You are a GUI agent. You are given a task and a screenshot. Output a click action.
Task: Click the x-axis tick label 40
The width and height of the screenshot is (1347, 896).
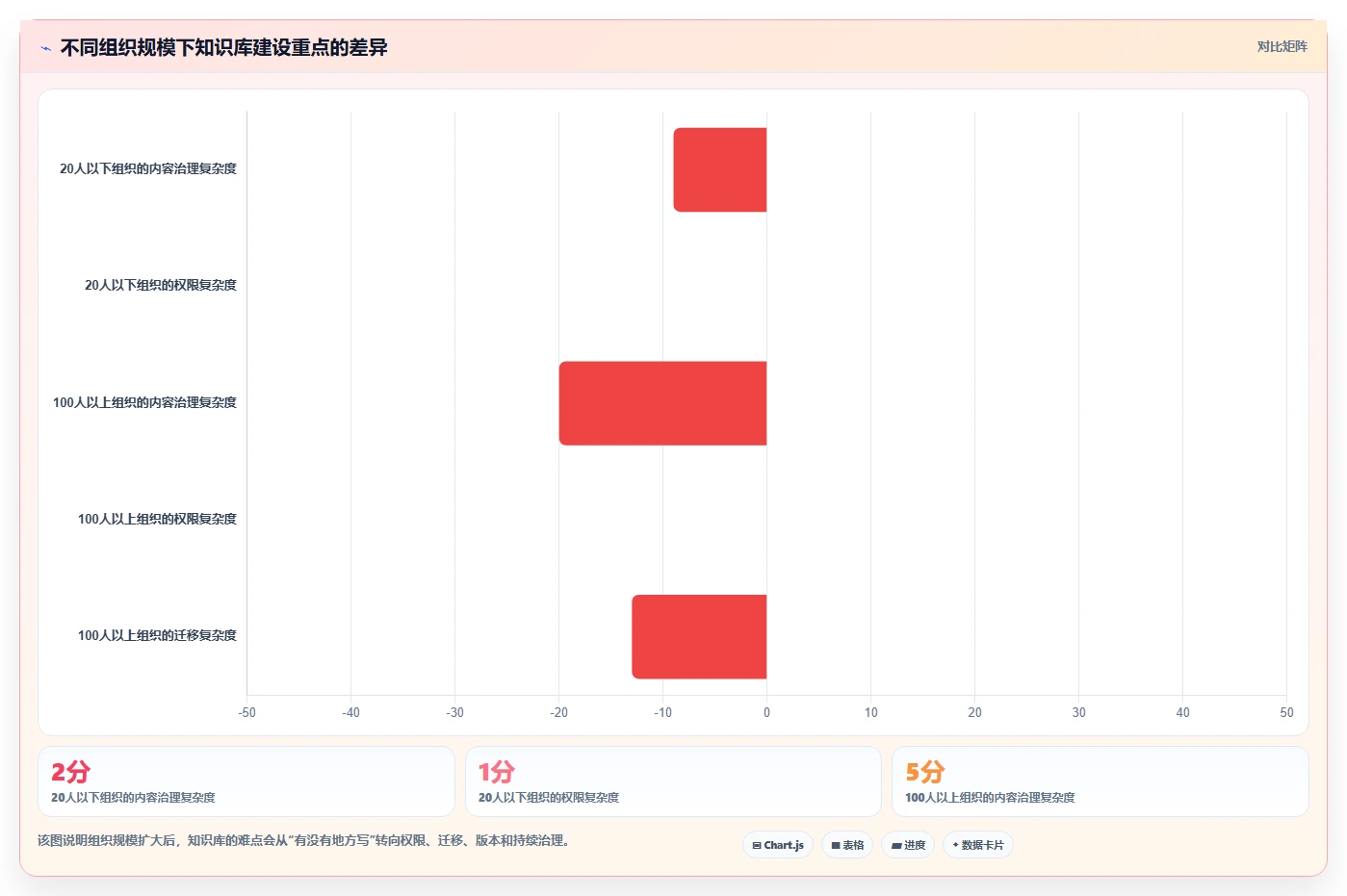point(1182,712)
